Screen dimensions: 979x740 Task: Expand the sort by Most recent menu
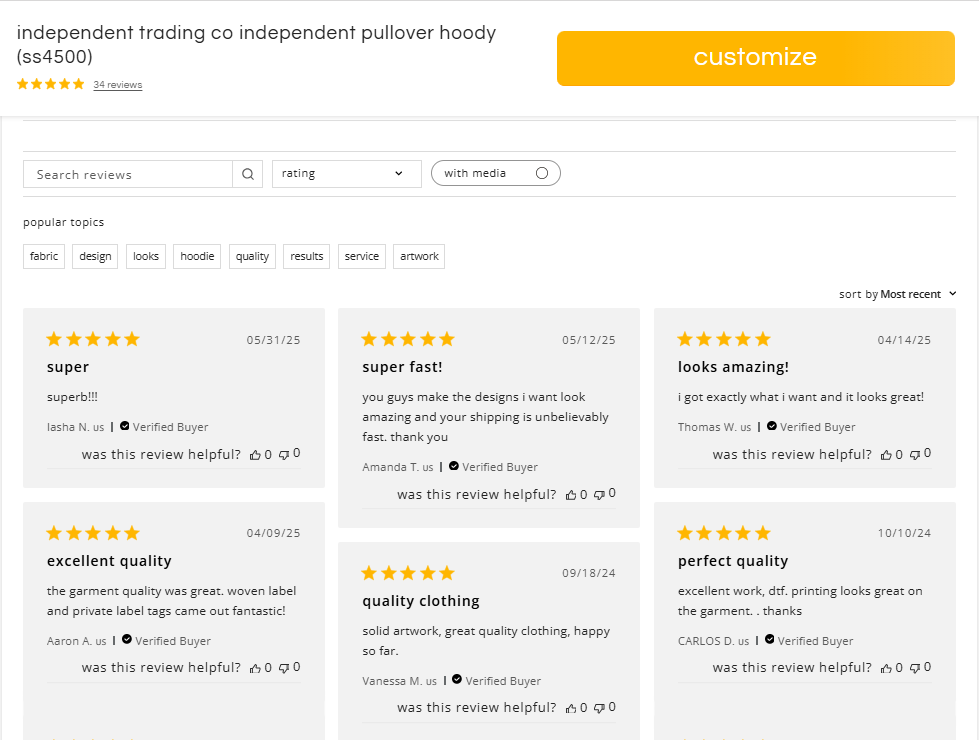point(897,294)
